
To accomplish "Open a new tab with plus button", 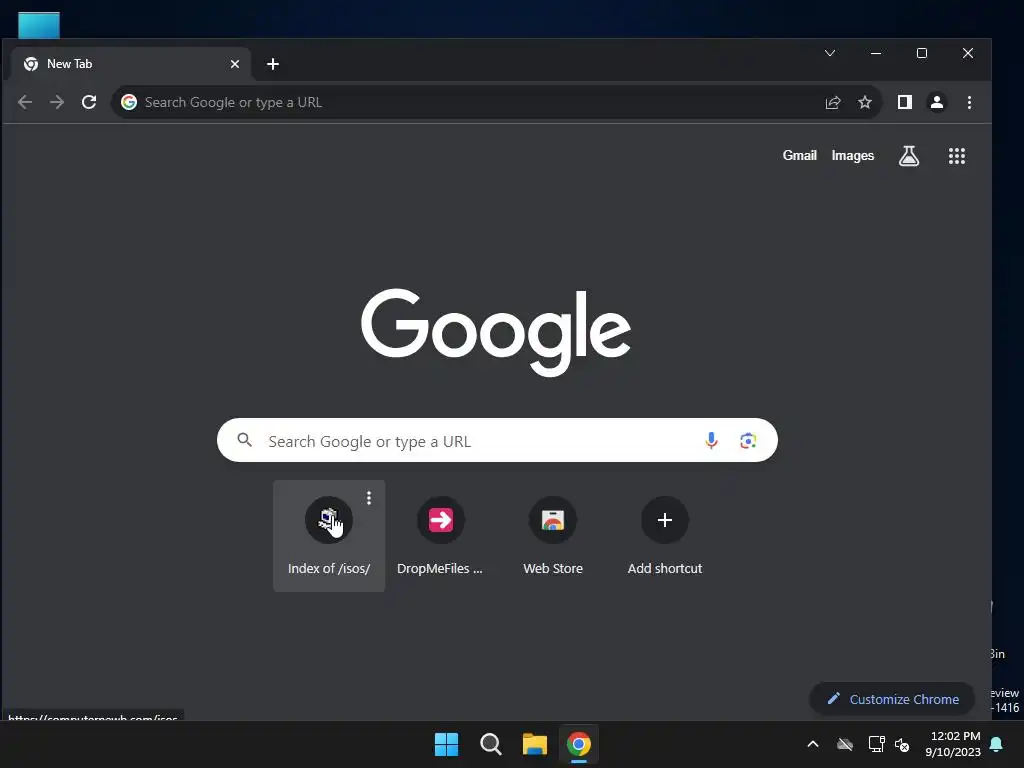I will (x=273, y=64).
